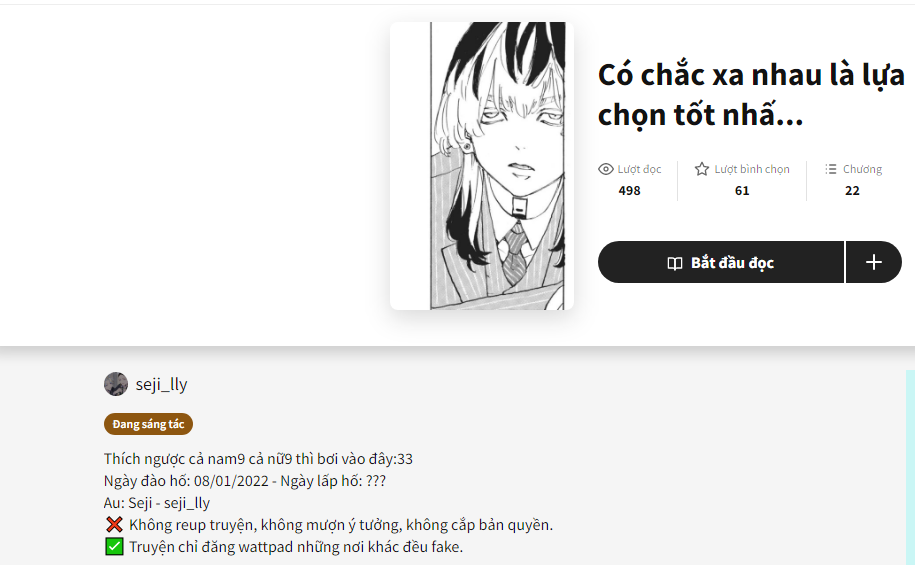This screenshot has width=915, height=565.
Task: Click the 61 votes count
Action: tap(742, 191)
